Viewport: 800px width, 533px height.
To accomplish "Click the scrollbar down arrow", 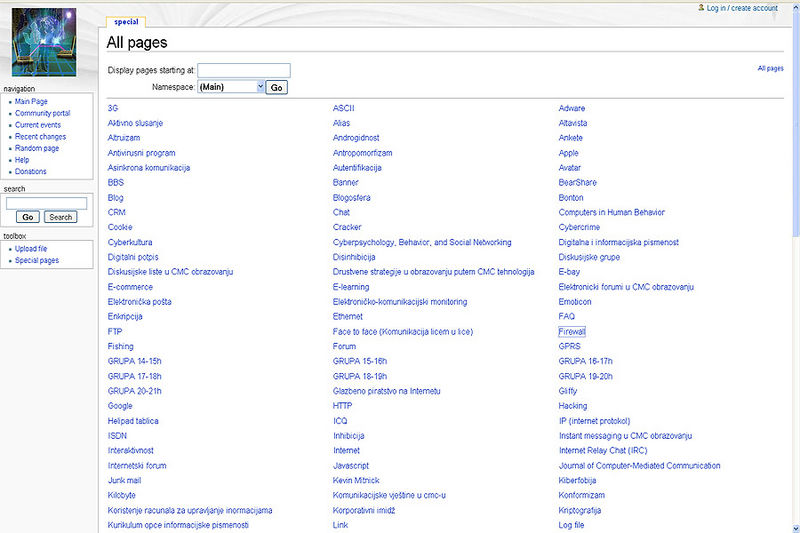I will 795,528.
